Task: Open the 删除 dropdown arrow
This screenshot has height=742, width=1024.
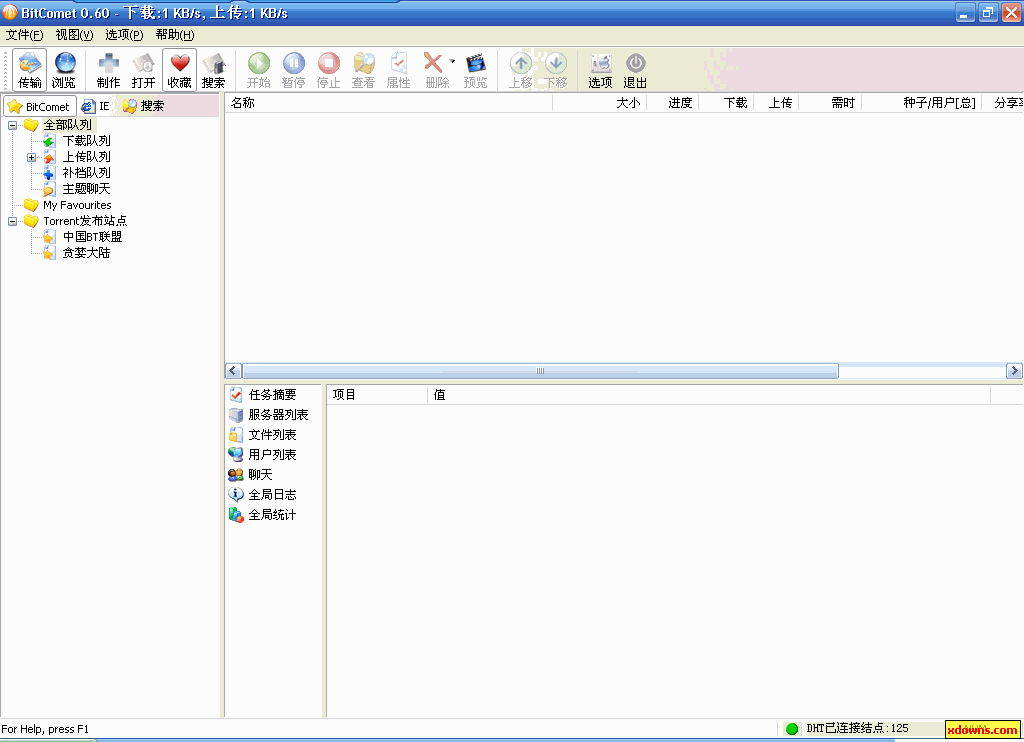Action: coord(452,61)
